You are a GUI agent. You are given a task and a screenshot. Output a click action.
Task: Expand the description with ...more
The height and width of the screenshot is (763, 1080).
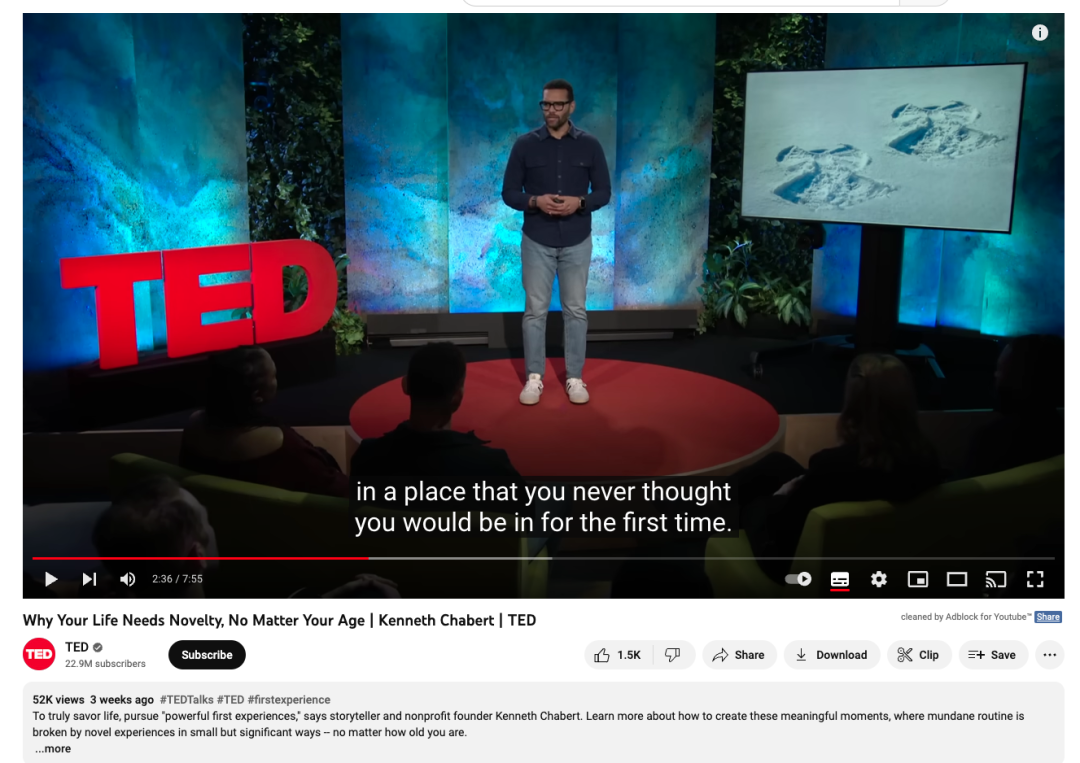tap(53, 749)
